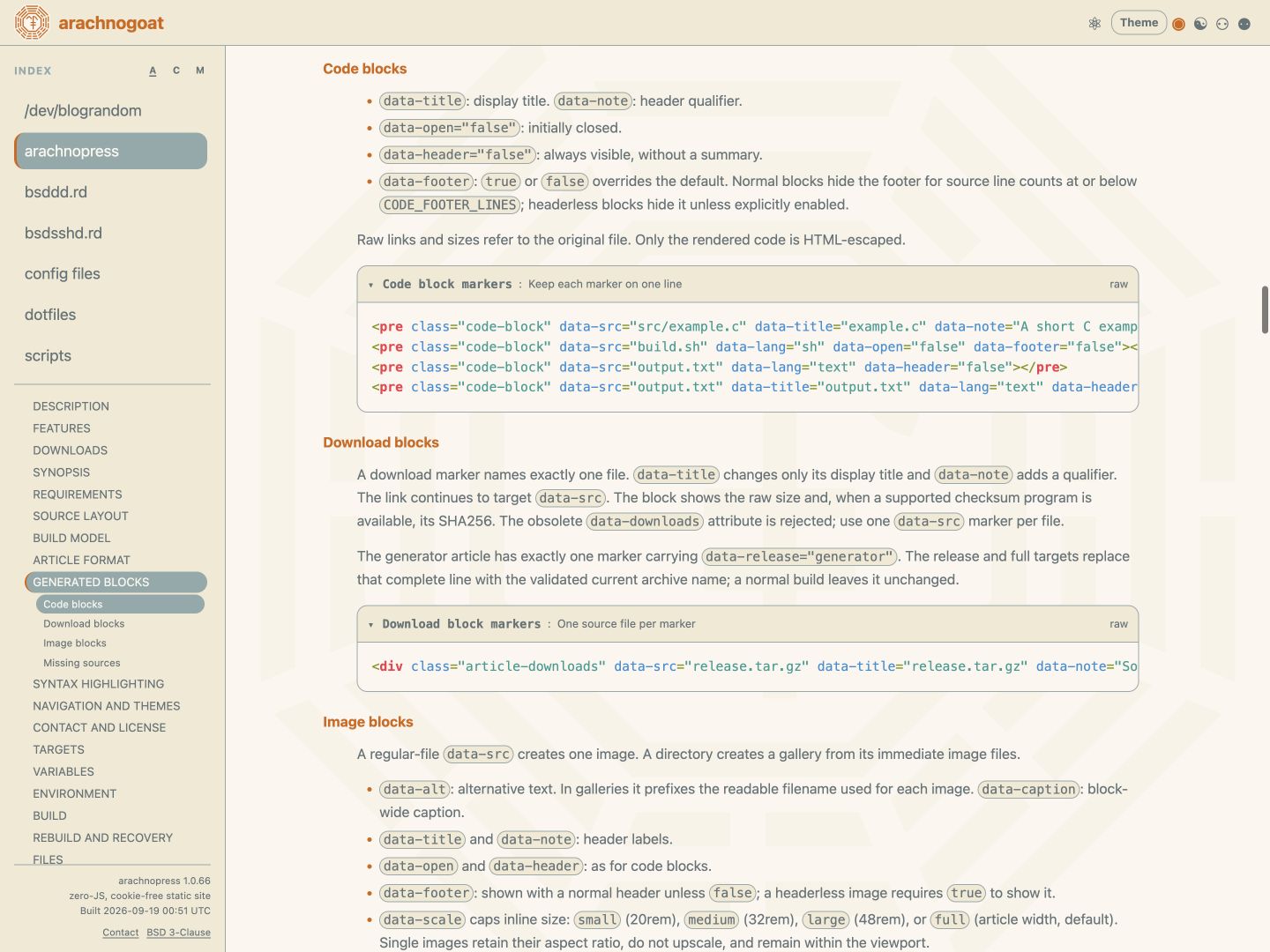Jump to ARTICLE FORMAT section
This screenshot has width=1270, height=952.
click(81, 560)
